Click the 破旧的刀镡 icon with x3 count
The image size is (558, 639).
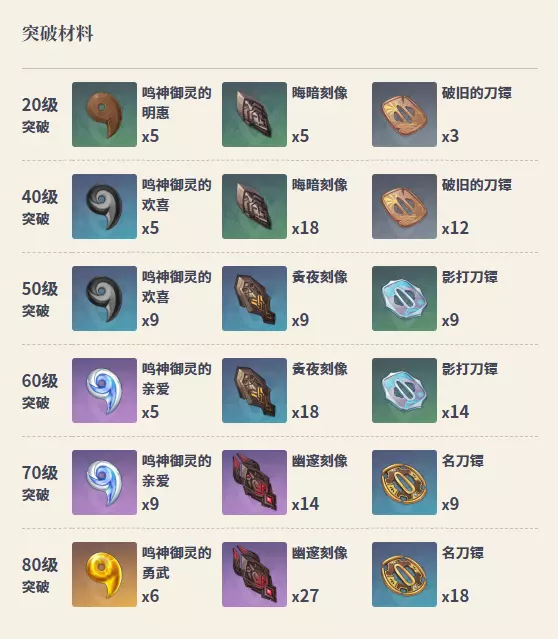pos(404,115)
